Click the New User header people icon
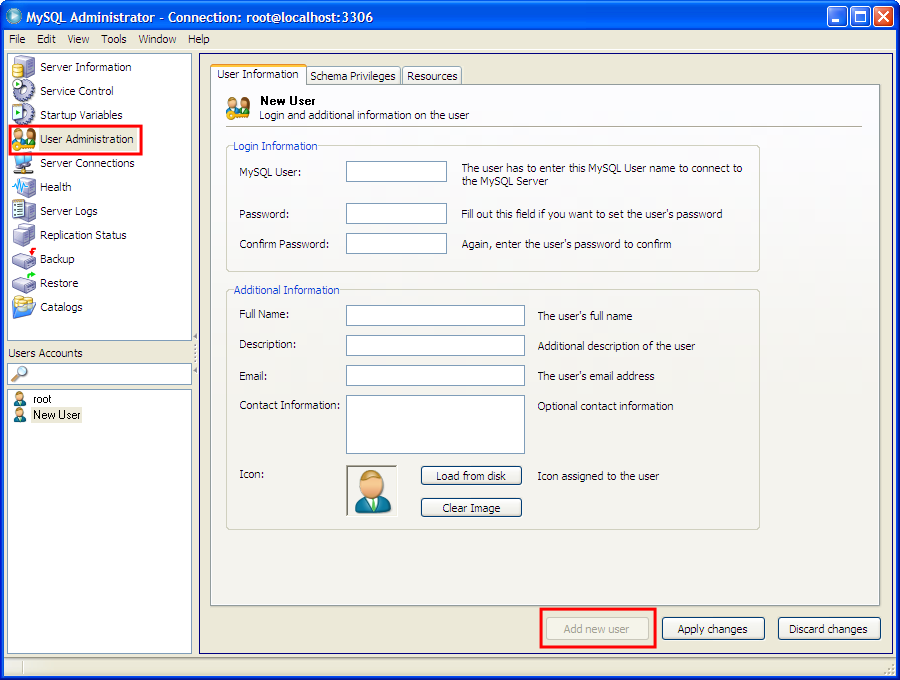This screenshot has height=680, width=900. (238, 107)
